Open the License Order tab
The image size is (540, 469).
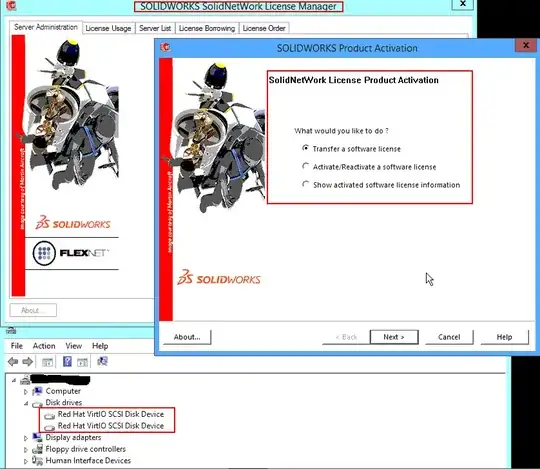pyautogui.click(x=264, y=28)
